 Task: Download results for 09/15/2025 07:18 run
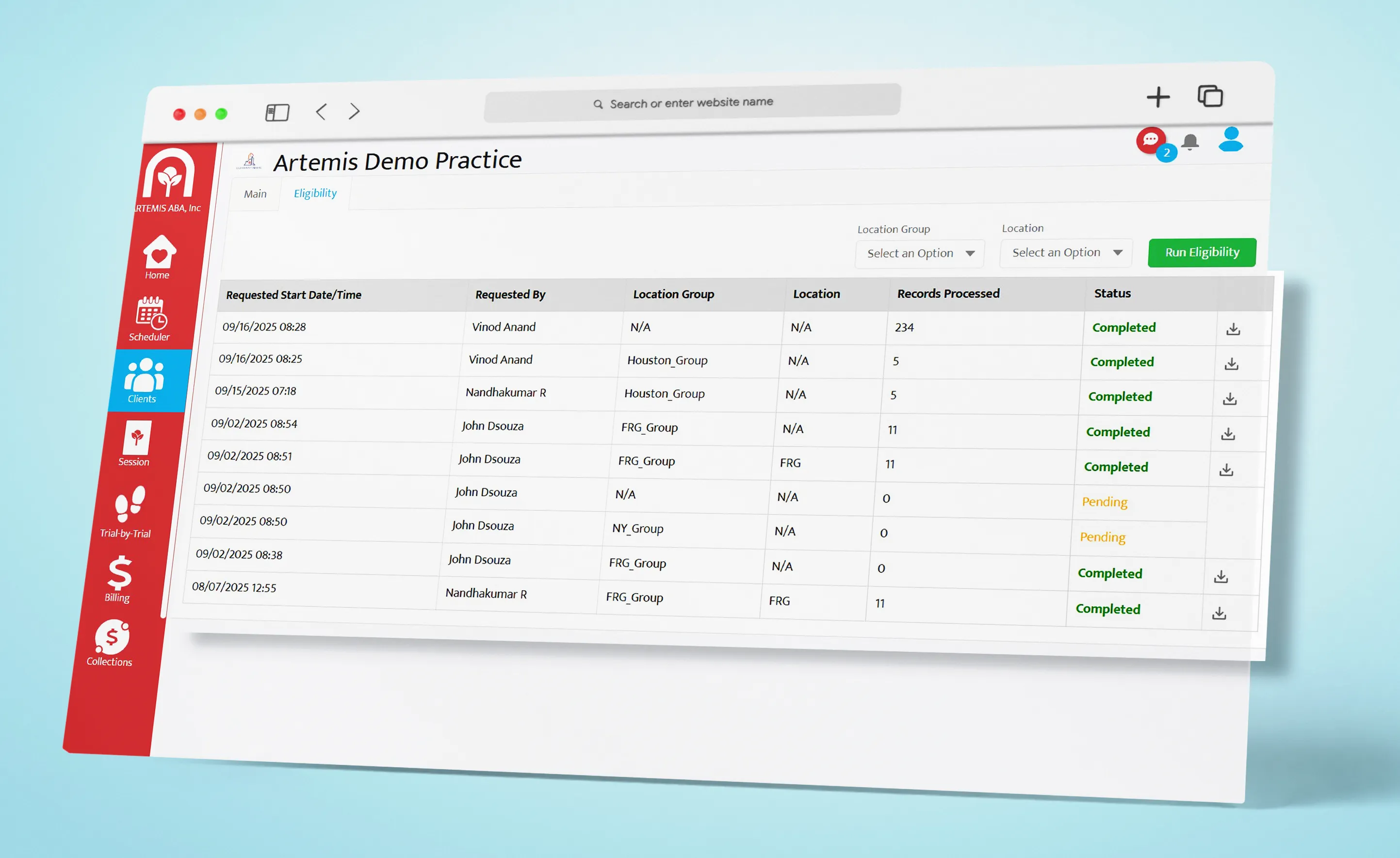[1230, 399]
